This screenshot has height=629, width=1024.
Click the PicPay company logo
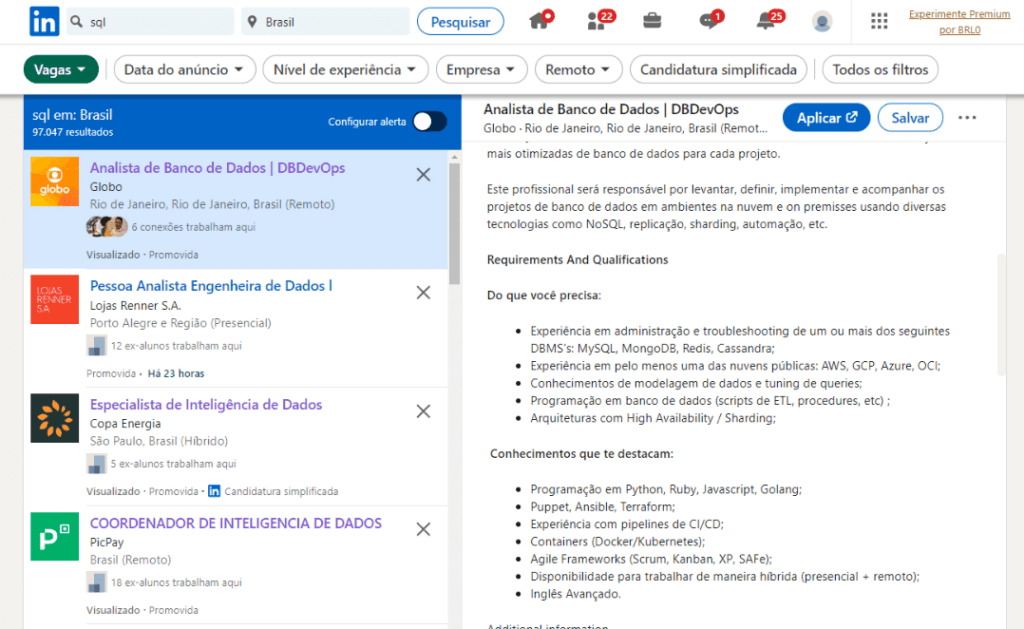pos(55,536)
